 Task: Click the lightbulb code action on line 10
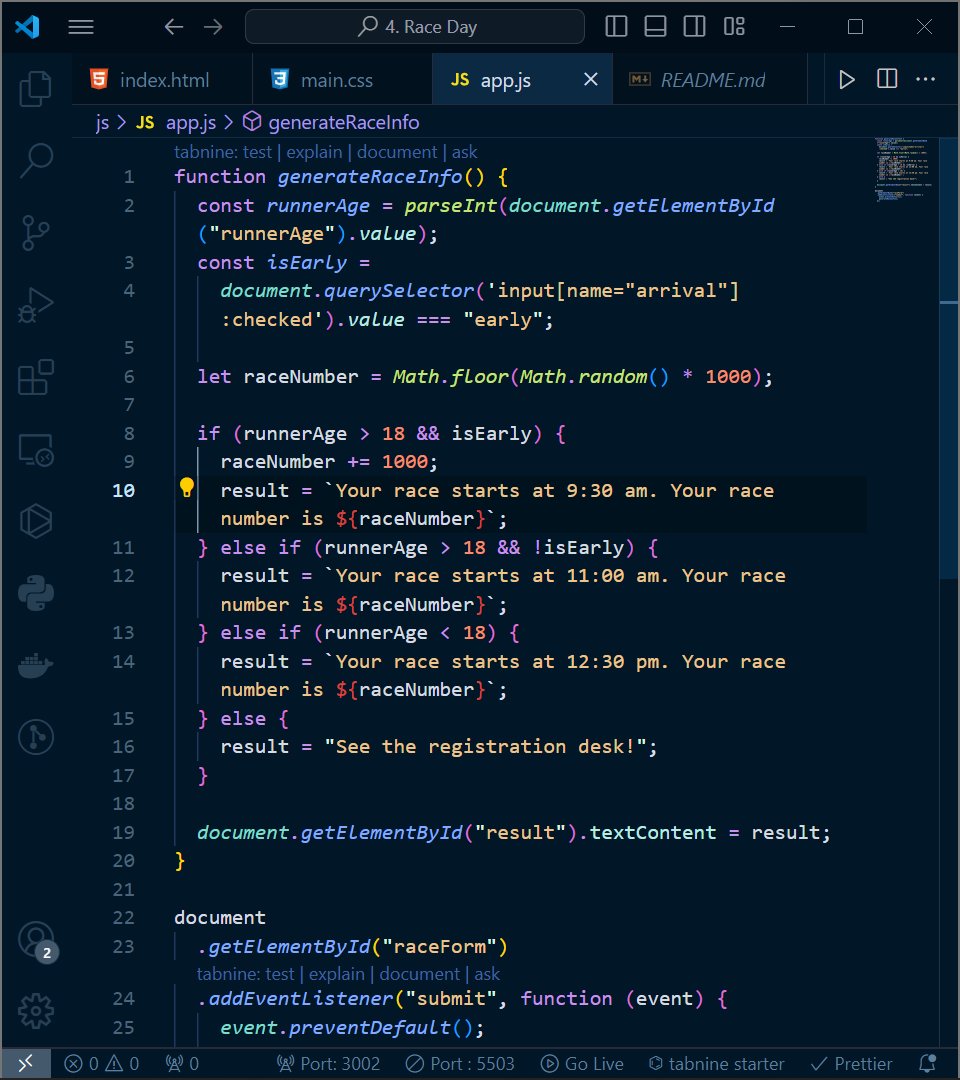pyautogui.click(x=186, y=488)
